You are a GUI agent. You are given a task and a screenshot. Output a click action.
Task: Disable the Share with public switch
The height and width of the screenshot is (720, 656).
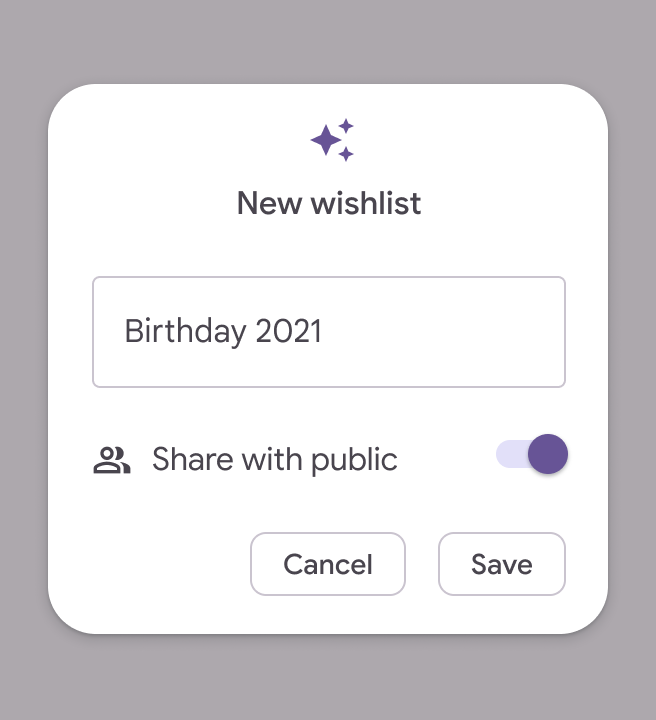(x=532, y=454)
